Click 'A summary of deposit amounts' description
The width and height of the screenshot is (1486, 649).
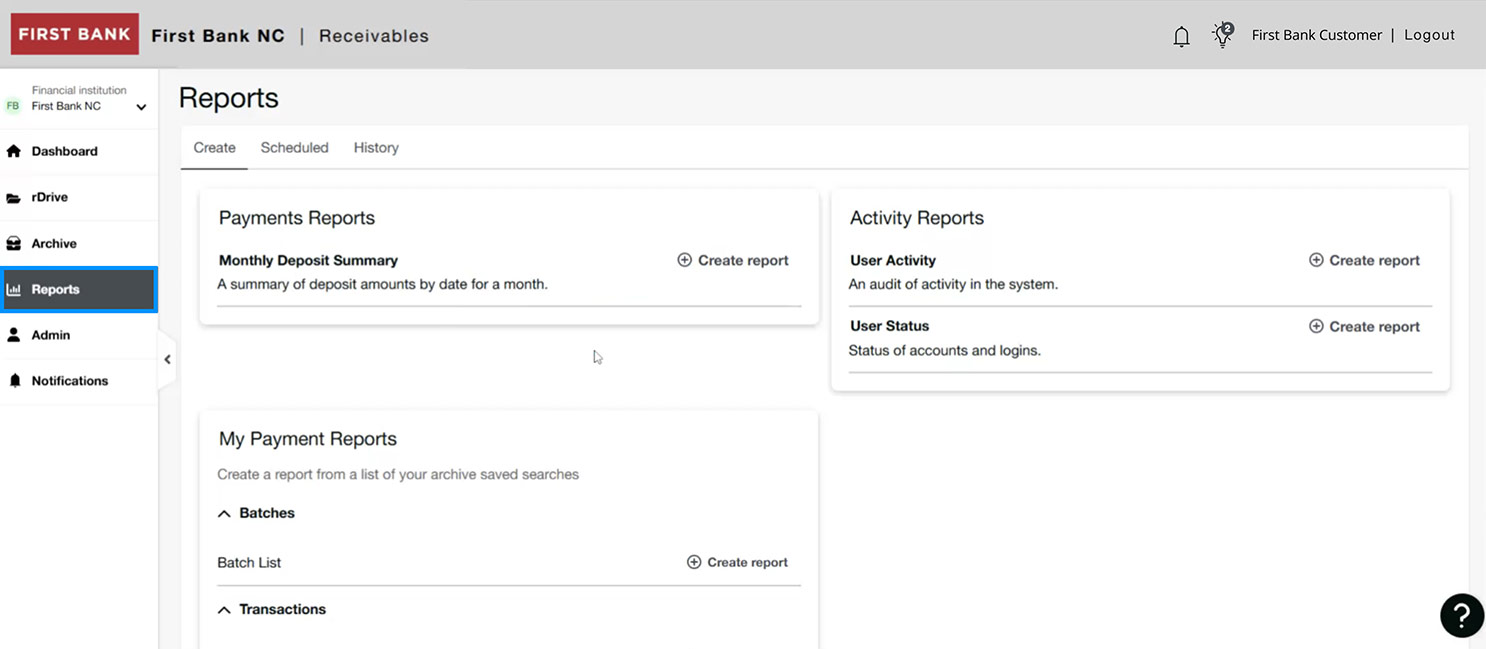click(382, 284)
